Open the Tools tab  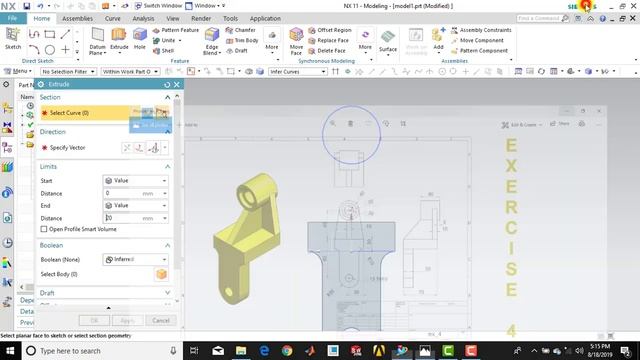[230, 18]
